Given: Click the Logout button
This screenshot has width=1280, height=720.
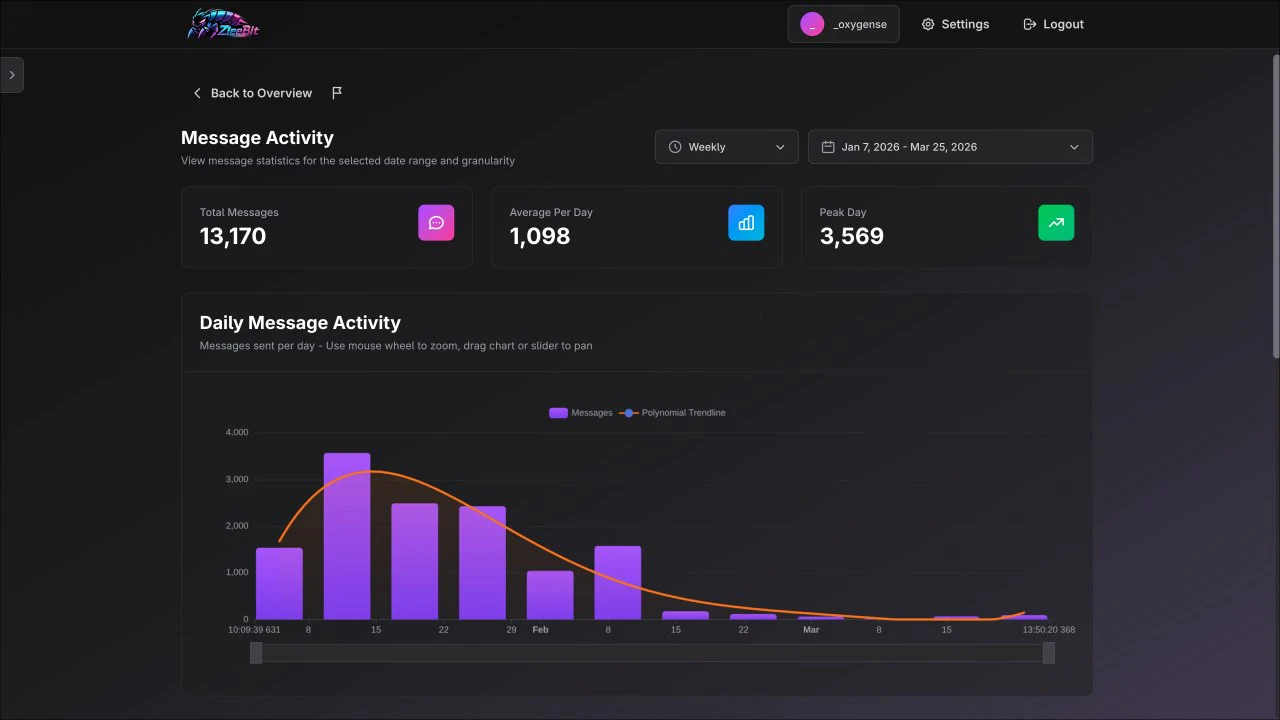Looking at the screenshot, I should tap(1053, 23).
